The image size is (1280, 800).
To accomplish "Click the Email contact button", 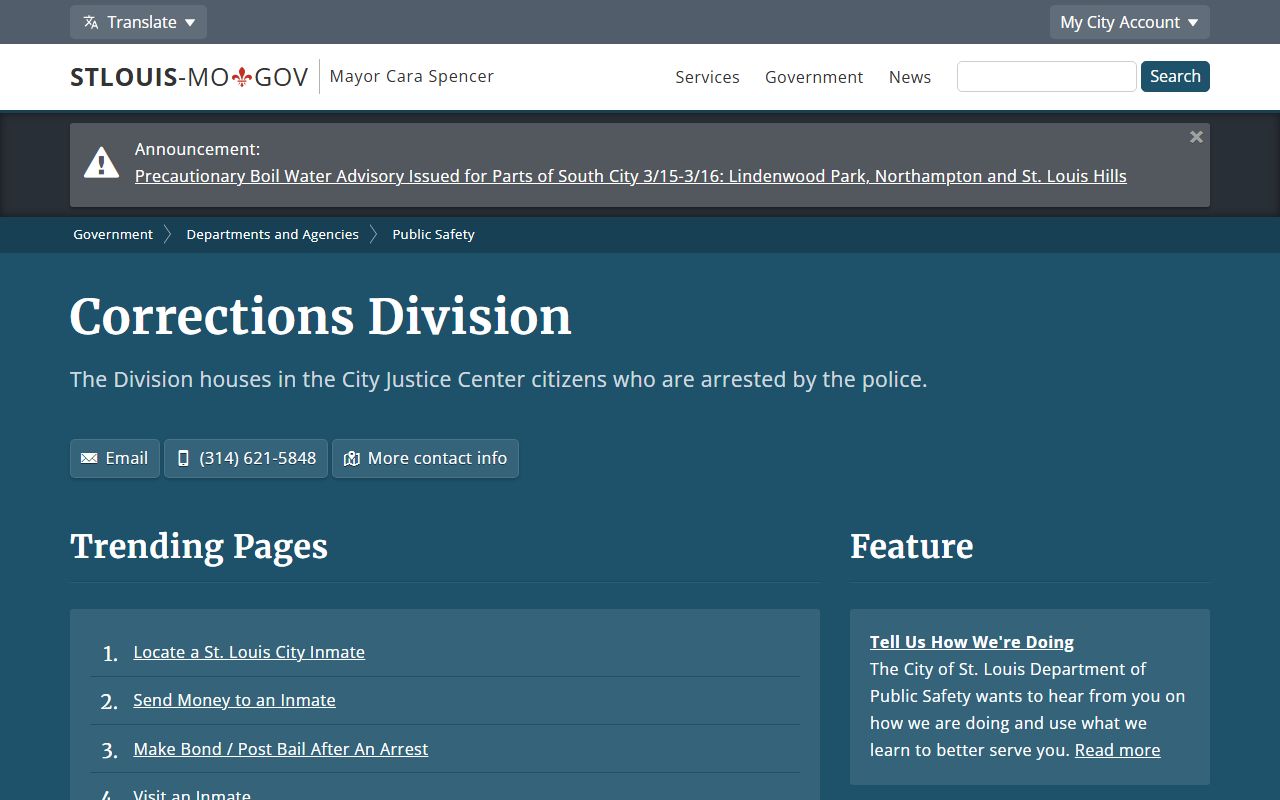I will point(115,458).
